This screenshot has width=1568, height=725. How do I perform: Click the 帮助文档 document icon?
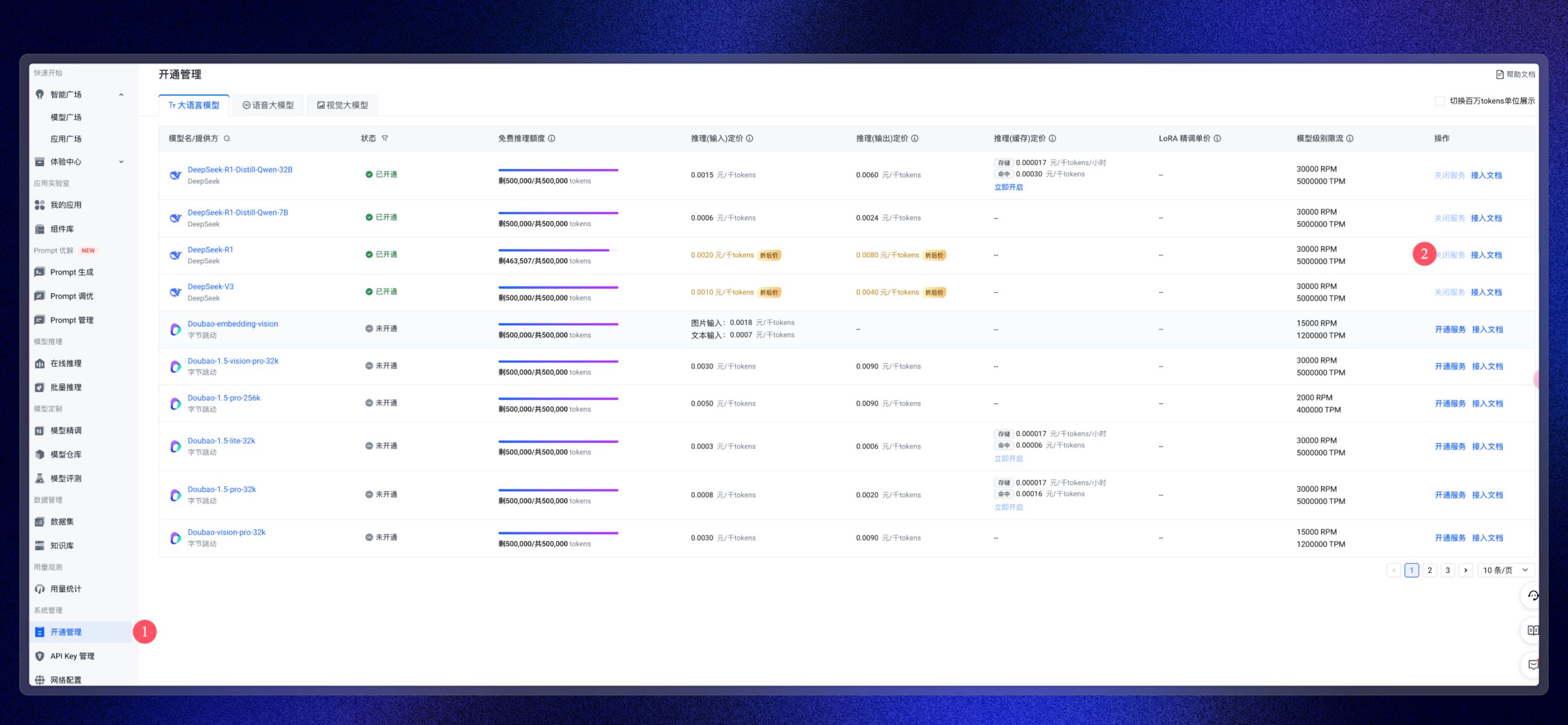(x=1500, y=75)
